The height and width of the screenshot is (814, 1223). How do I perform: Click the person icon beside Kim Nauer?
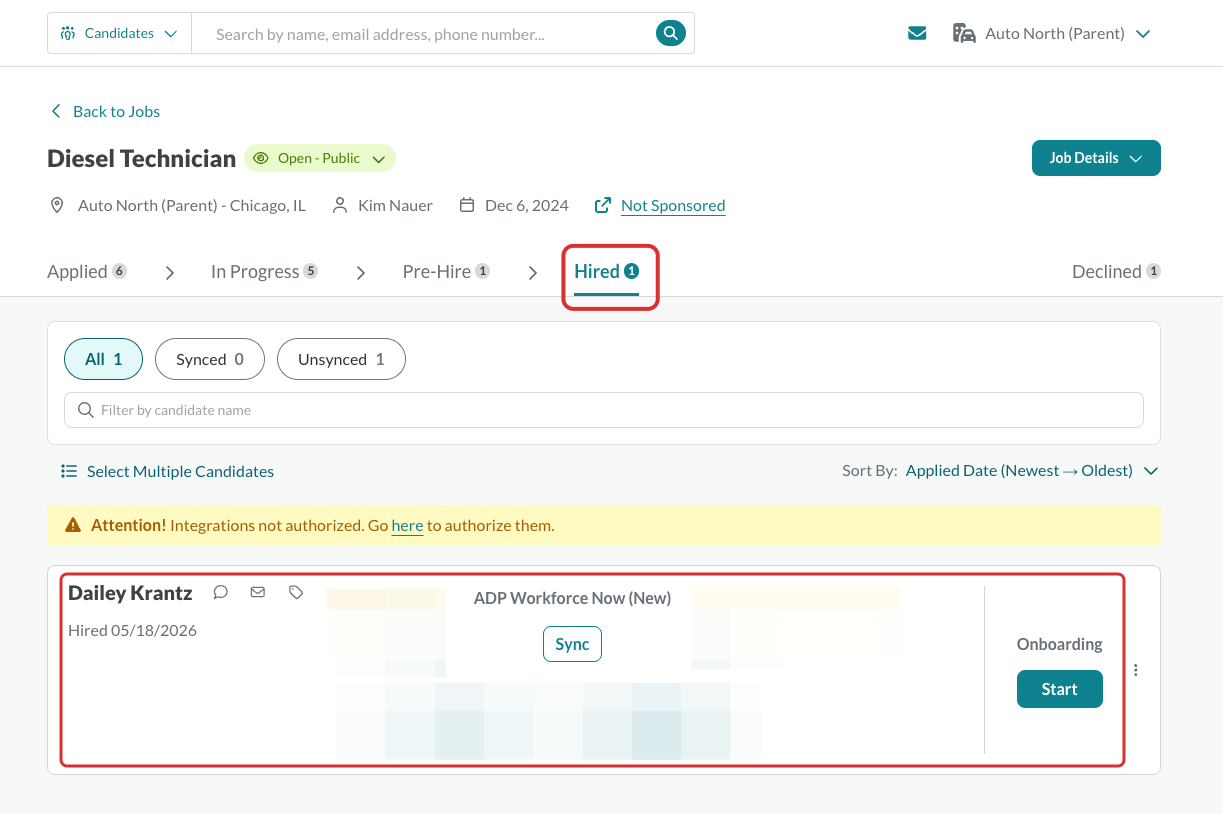(x=340, y=205)
